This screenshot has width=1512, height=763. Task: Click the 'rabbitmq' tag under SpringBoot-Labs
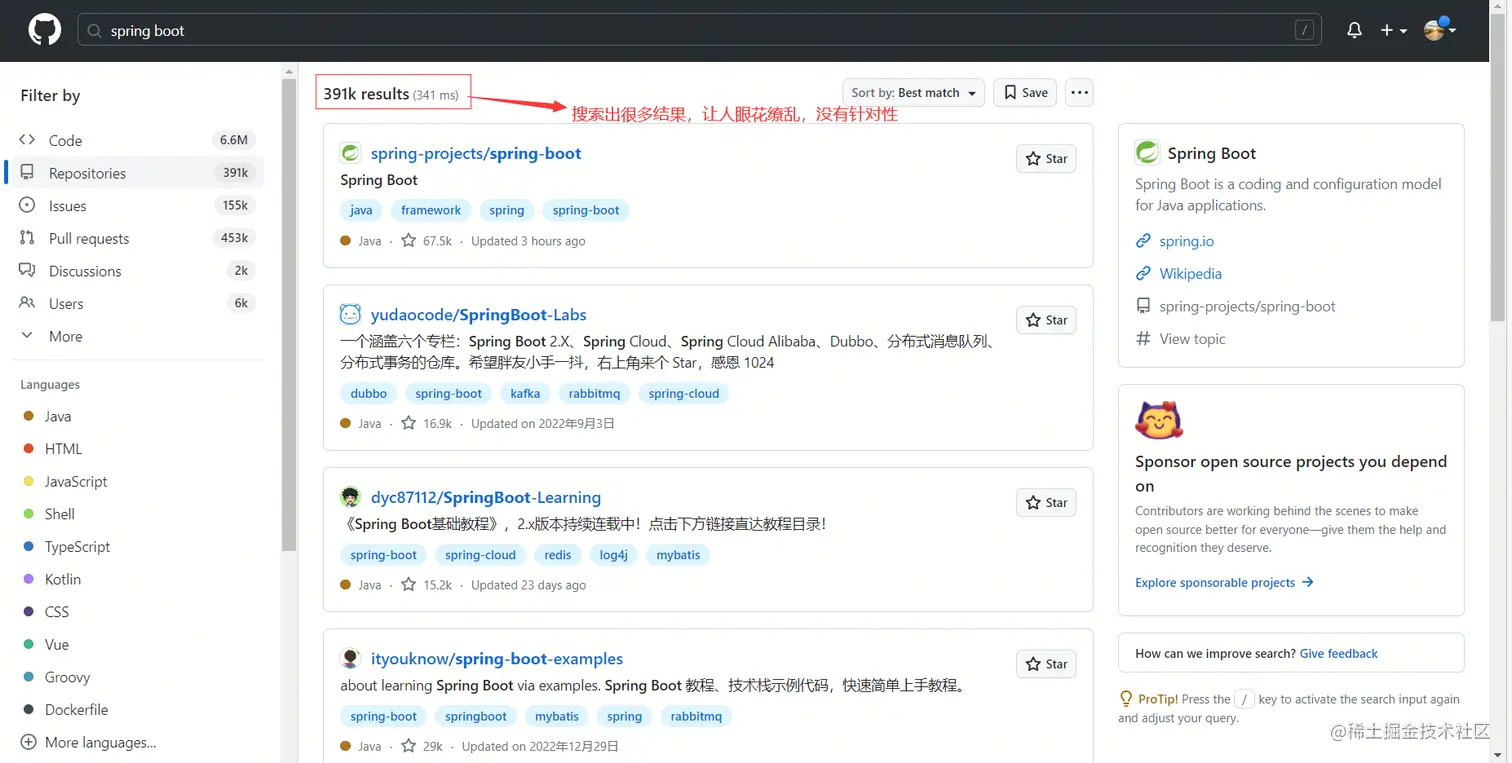(x=594, y=393)
